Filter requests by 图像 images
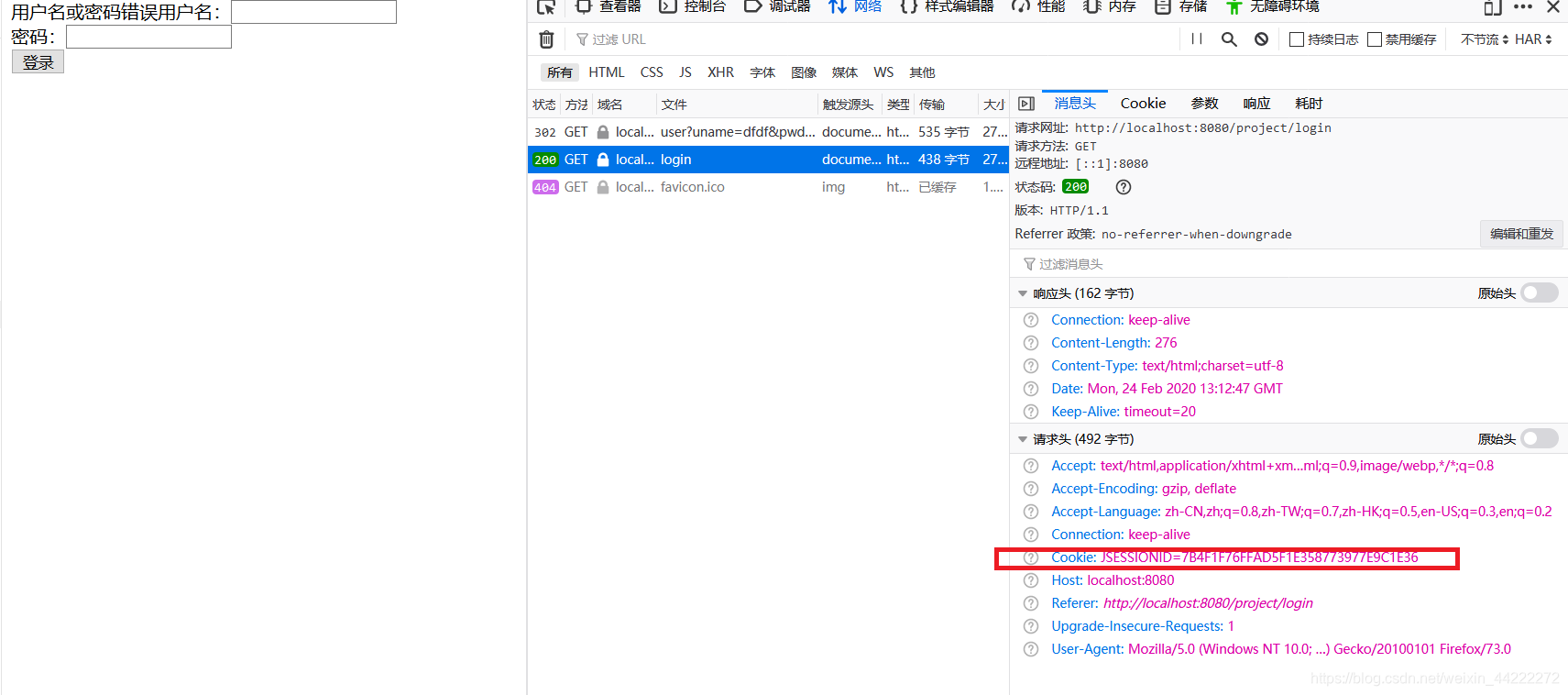This screenshot has width=1568, height=695. (804, 72)
